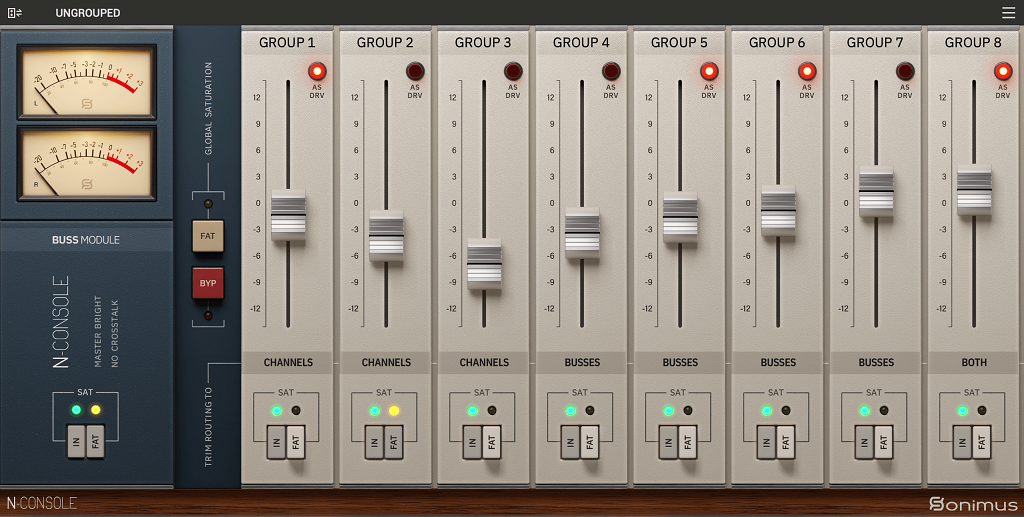Toggle Group 8 SAT IN switch

[x=962, y=442]
